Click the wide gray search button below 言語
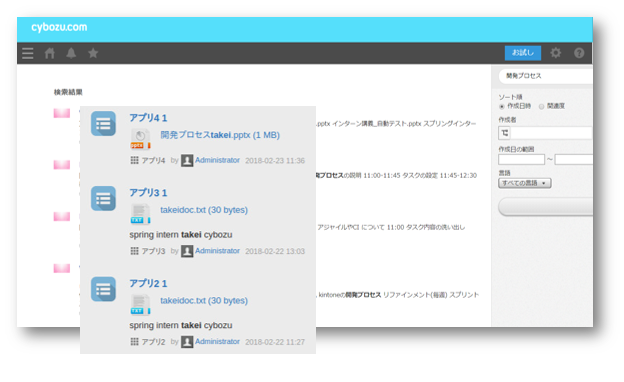 (545, 207)
